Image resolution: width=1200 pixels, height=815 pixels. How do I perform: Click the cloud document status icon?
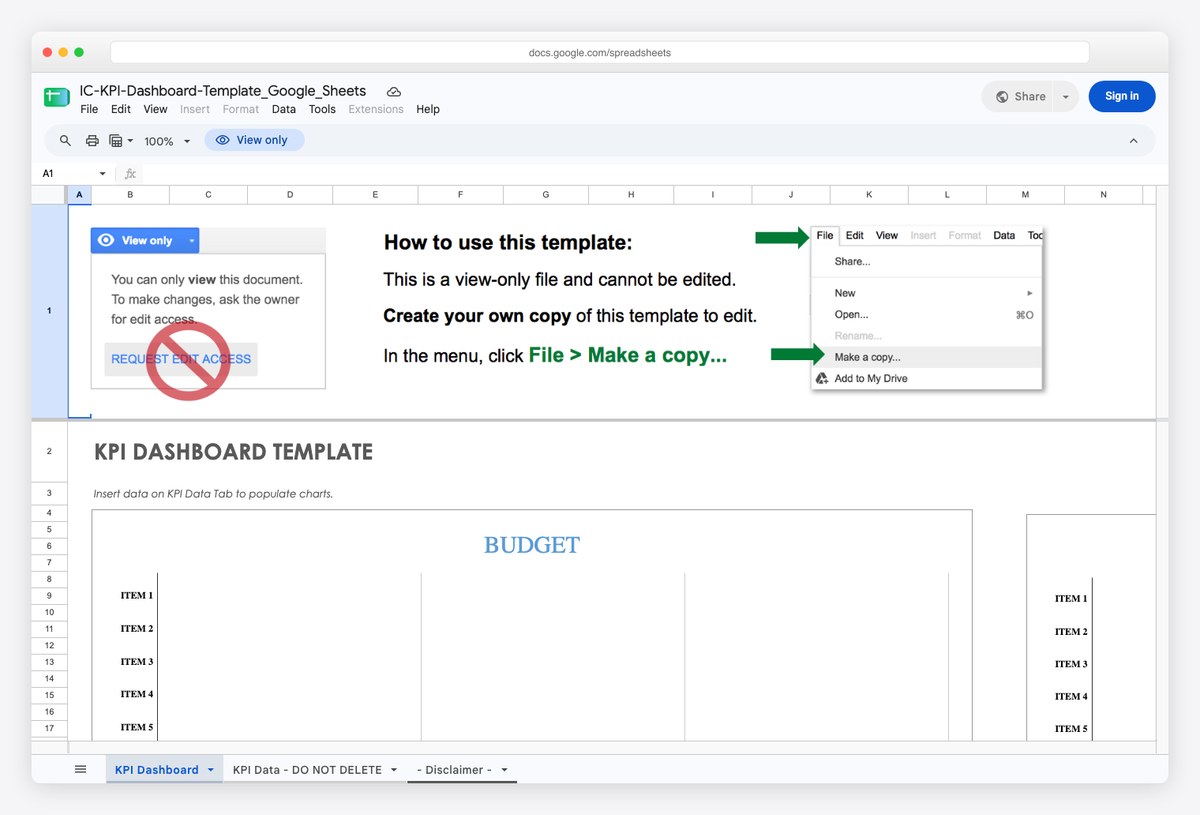click(394, 91)
